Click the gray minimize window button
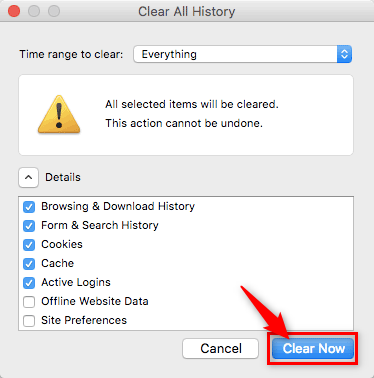The width and height of the screenshot is (374, 378). pyautogui.click(x=34, y=11)
